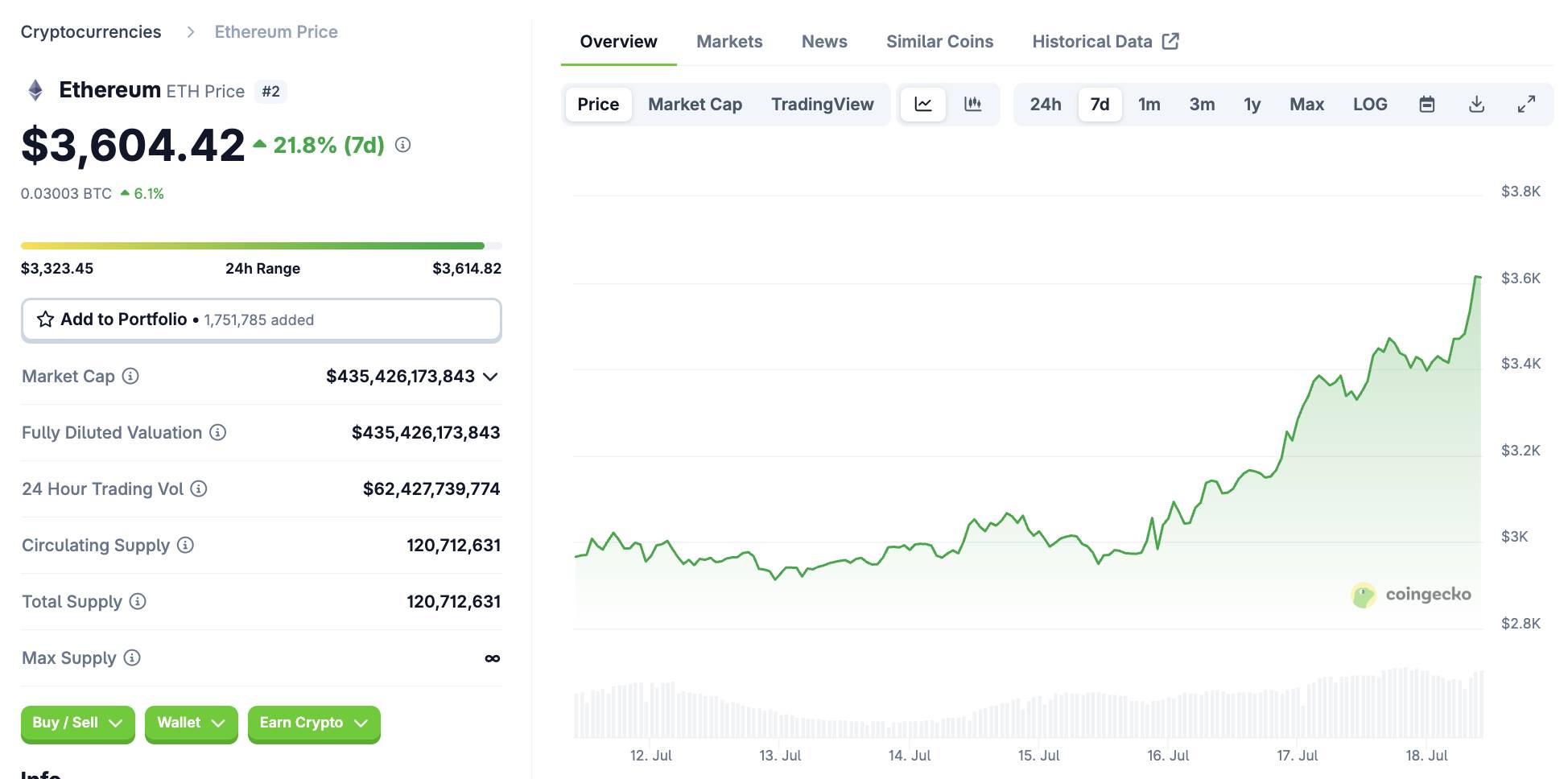Switch to the candlestick chart icon
This screenshot has width=1568, height=779.
point(972,105)
